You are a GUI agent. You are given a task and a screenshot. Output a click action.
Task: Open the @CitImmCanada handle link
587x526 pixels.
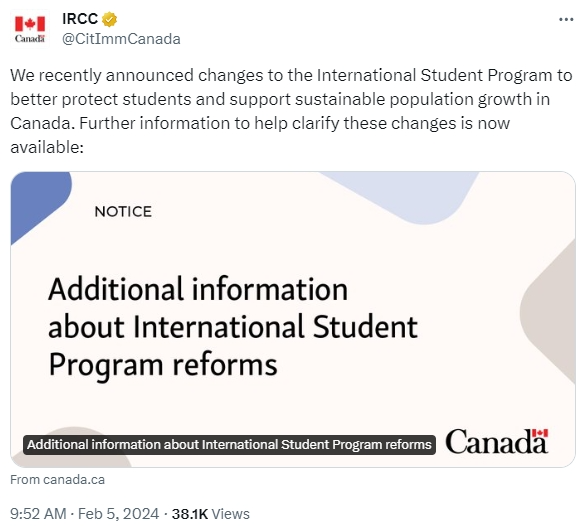[121, 39]
